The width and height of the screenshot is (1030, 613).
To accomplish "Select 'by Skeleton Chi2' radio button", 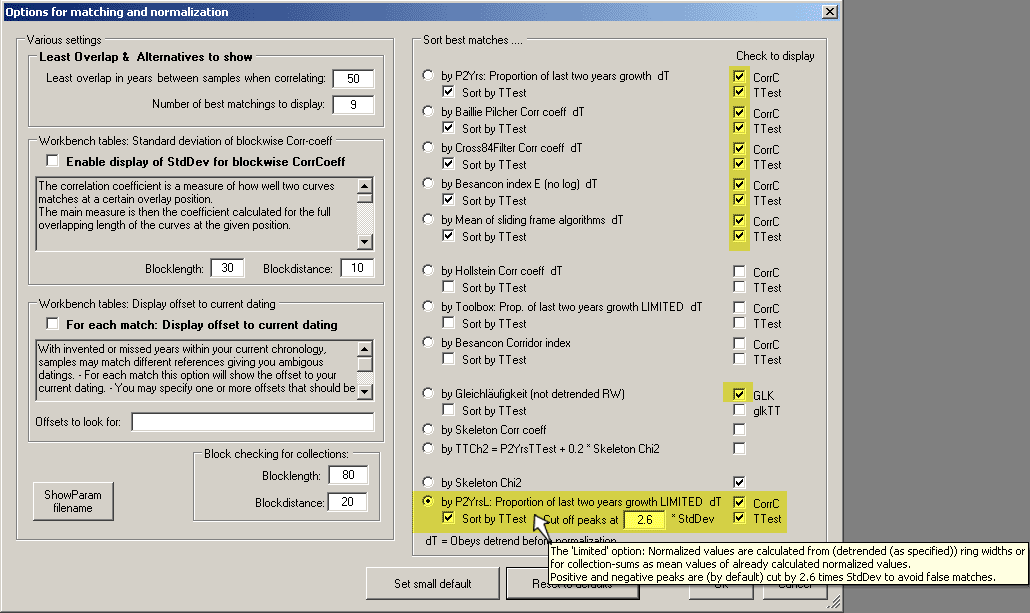I will click(428, 482).
